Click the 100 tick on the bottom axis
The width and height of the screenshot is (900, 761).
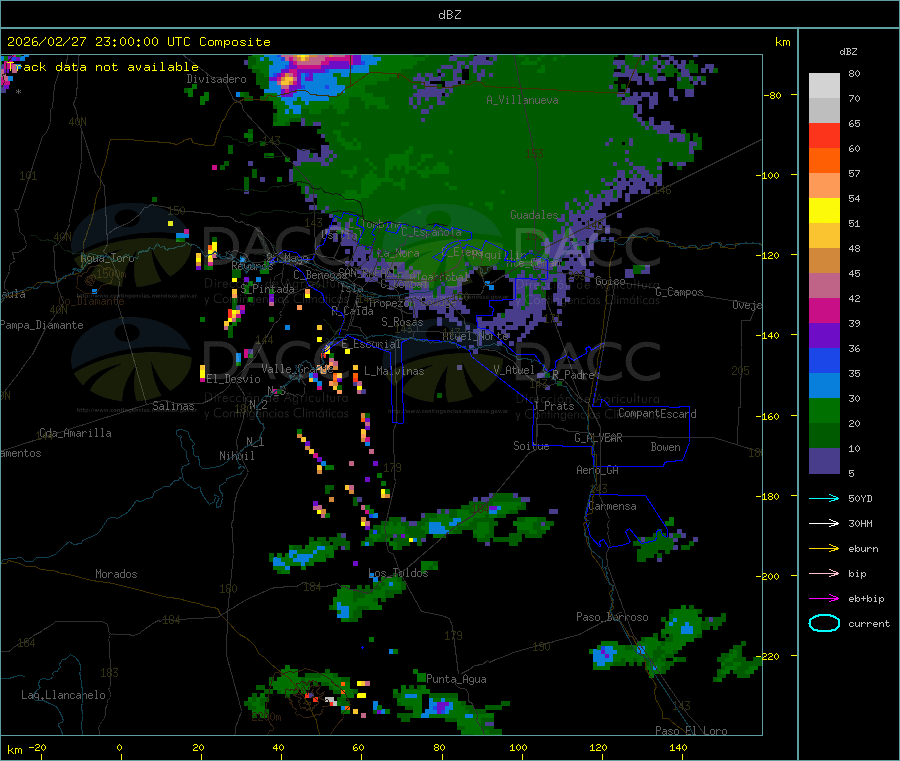[x=518, y=747]
